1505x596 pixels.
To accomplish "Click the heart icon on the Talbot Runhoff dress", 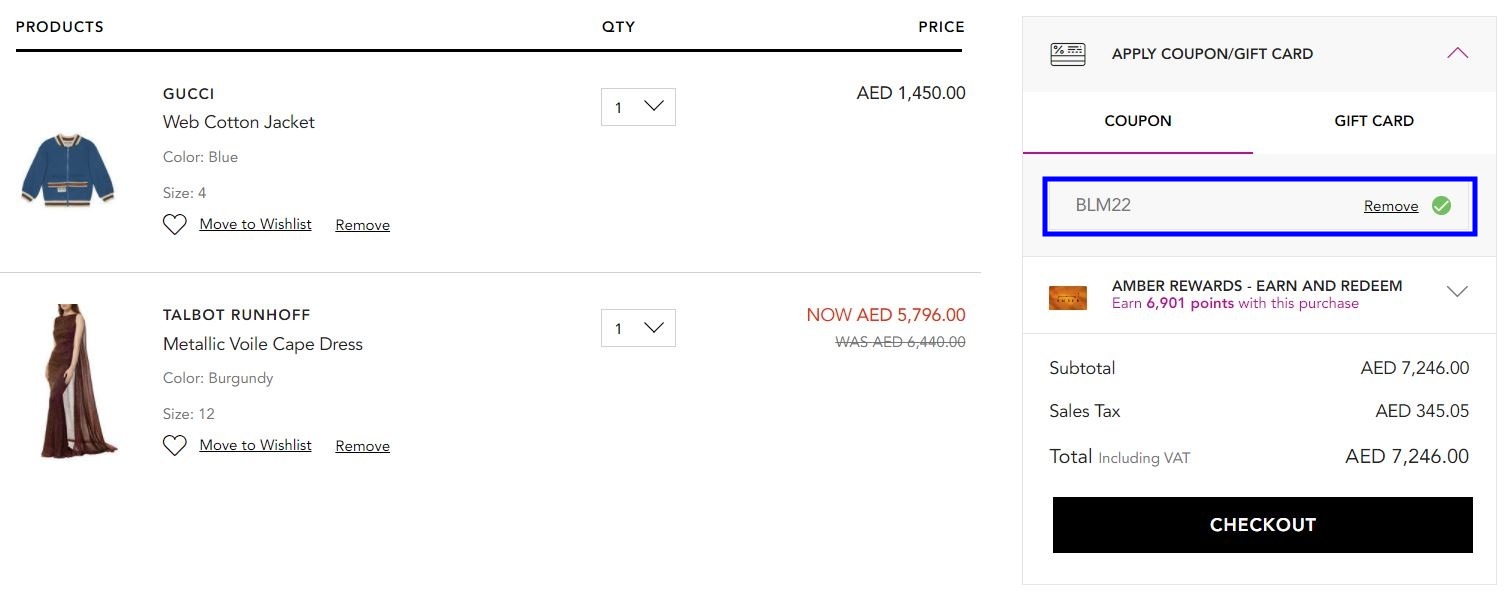I will [174, 445].
